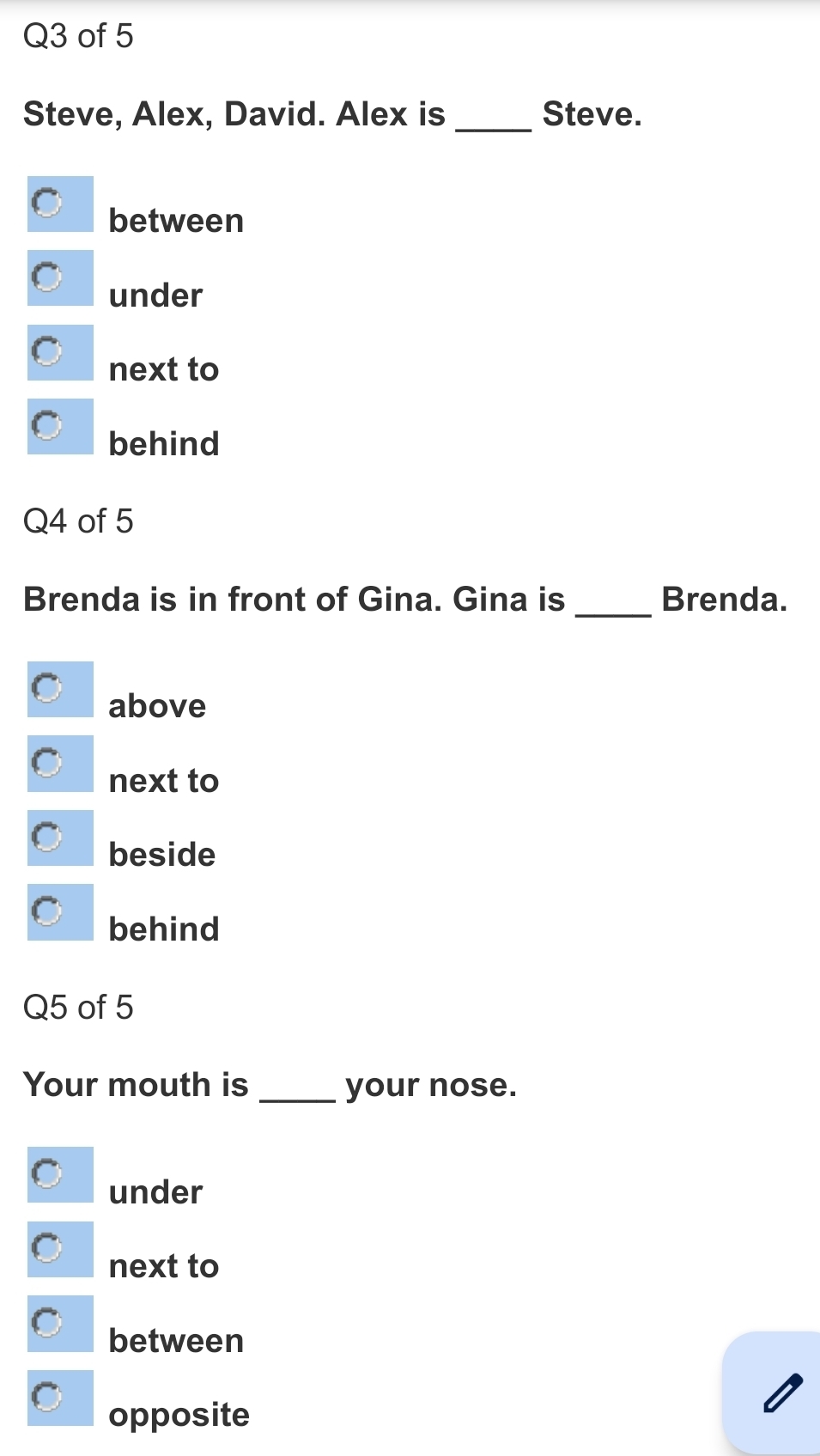Click the pencil edit floating button

(781, 1392)
